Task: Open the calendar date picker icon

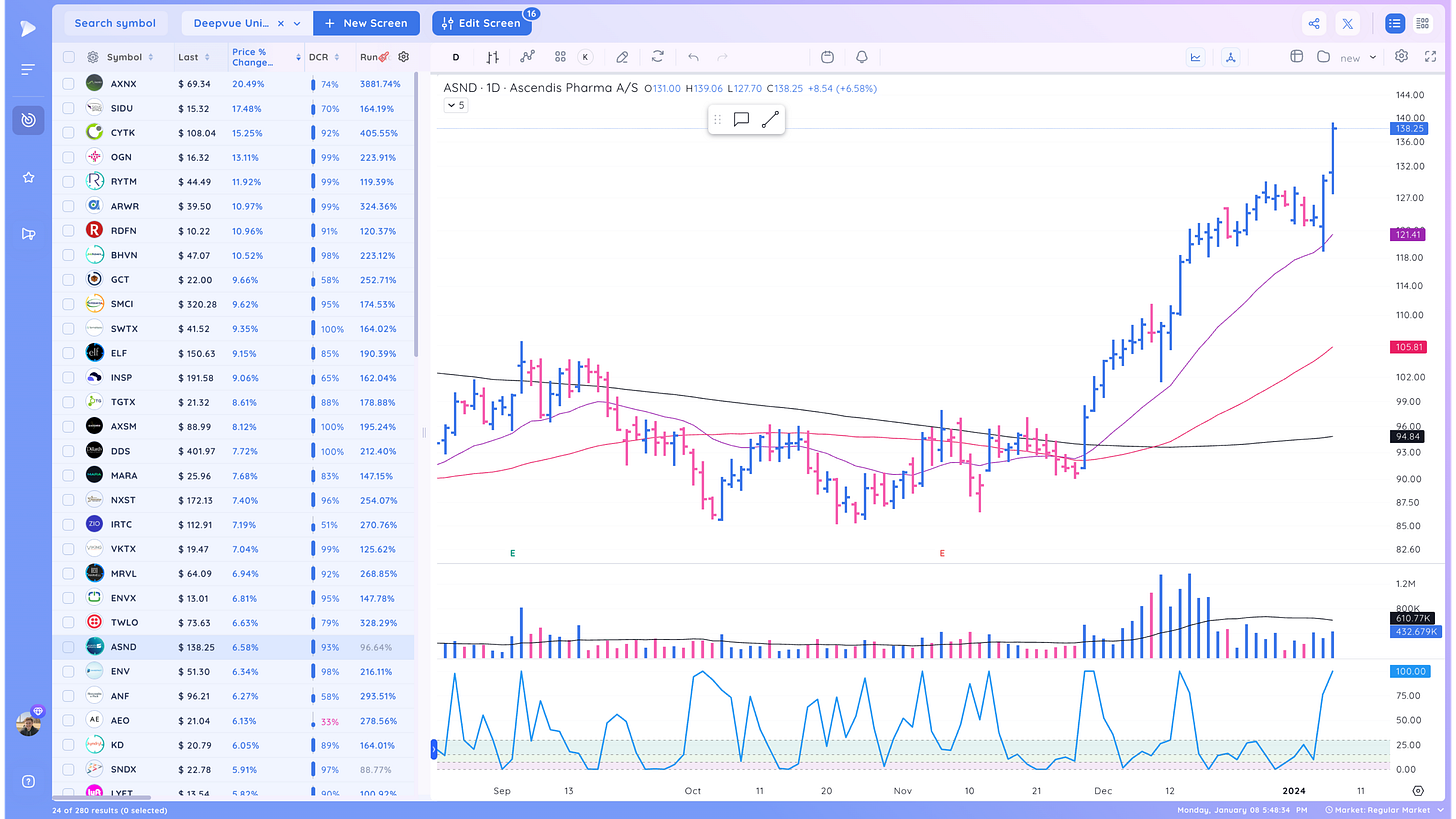Action: click(827, 57)
